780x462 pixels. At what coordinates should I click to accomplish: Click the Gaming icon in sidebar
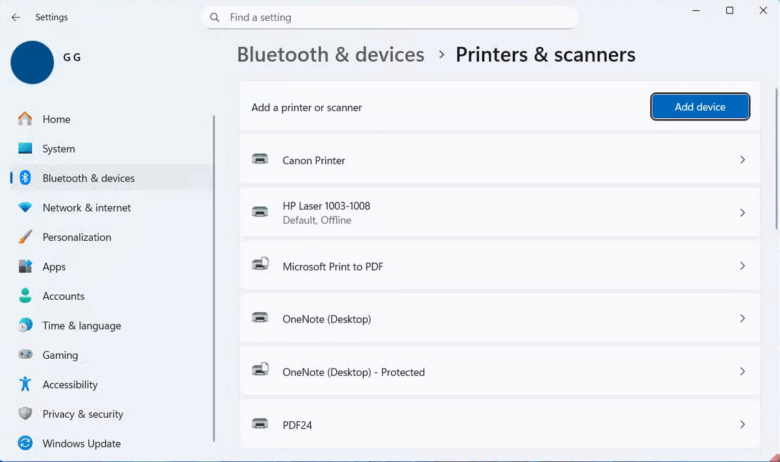click(25, 355)
